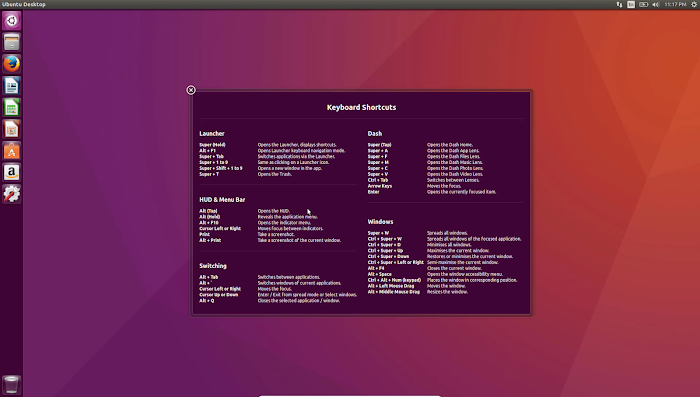
Task: Click the 'Alt + Left Mouse Drag' text
Action: coord(391,286)
